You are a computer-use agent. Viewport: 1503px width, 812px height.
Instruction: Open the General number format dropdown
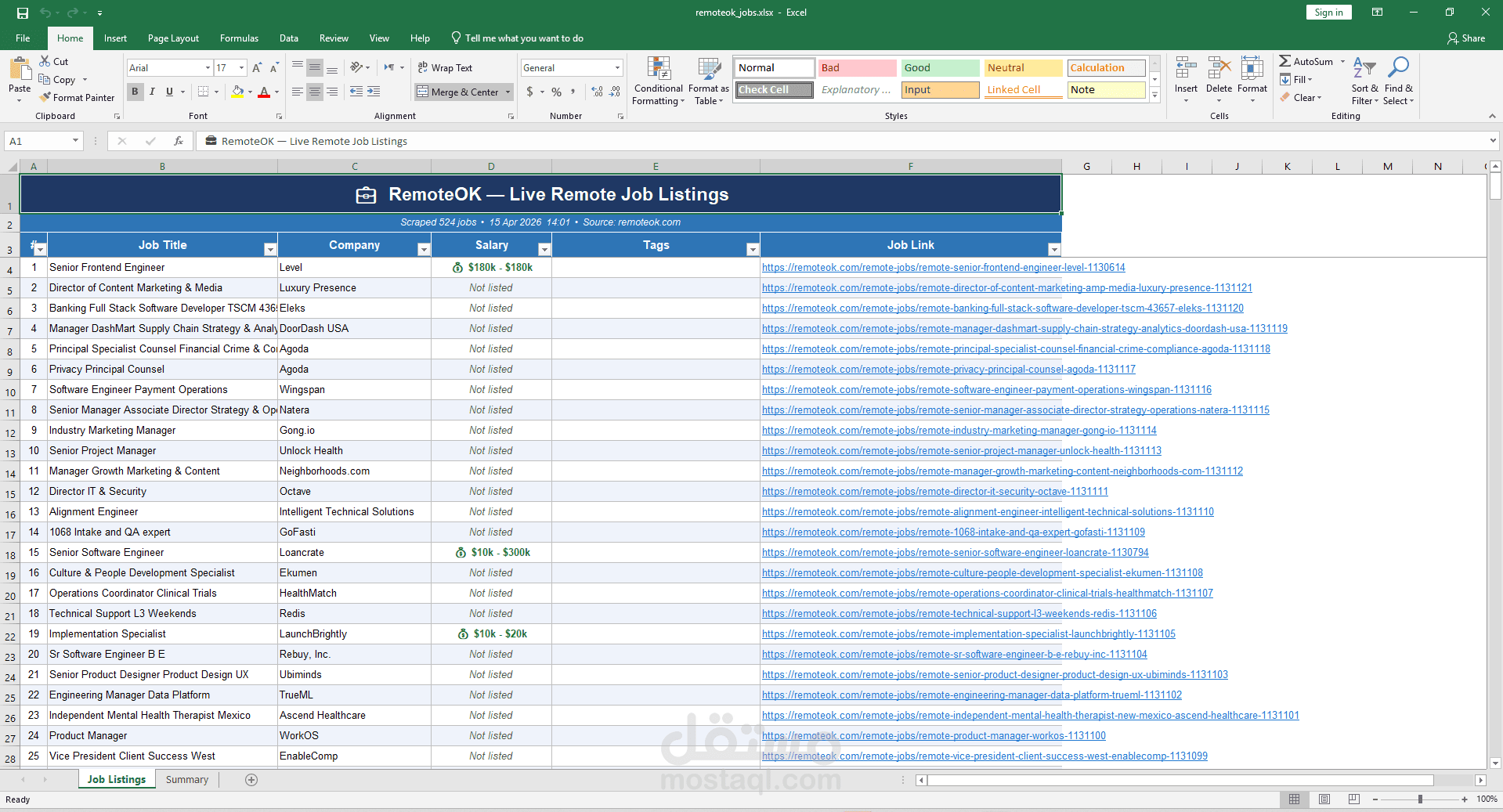(x=617, y=68)
